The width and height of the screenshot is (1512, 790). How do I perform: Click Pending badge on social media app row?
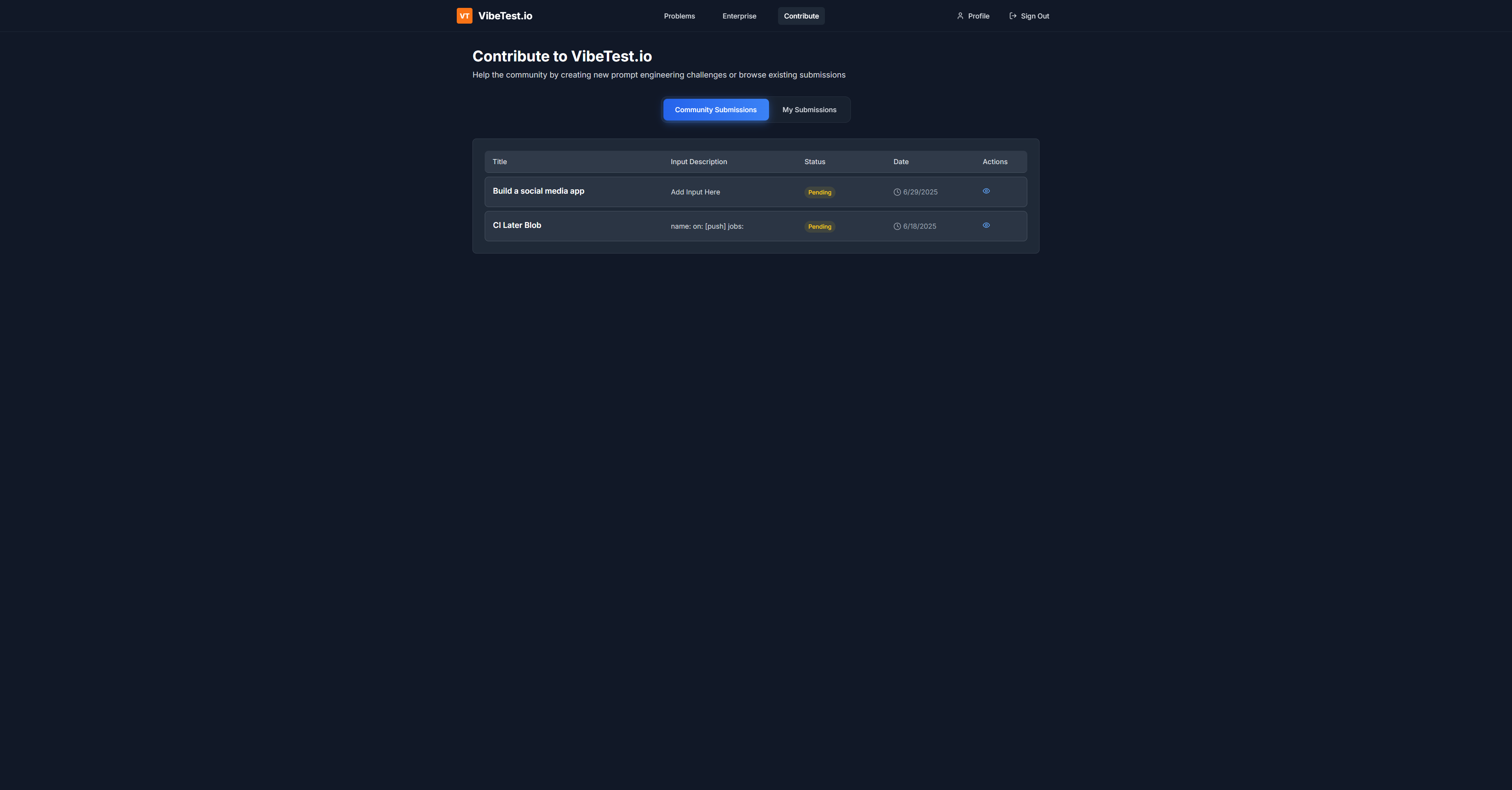(819, 192)
